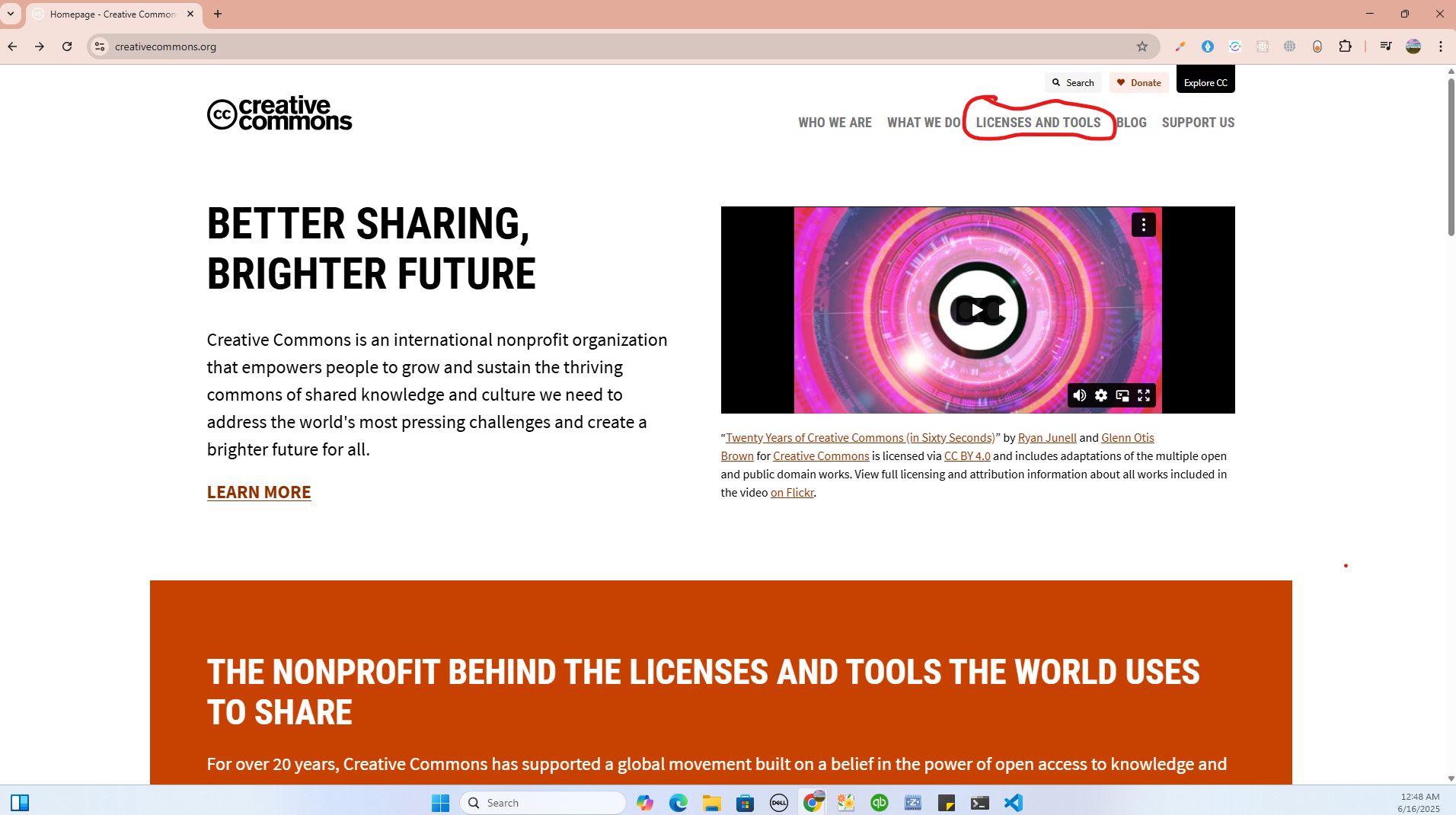Open the Explore CC button
This screenshot has height=815, width=1456.
(x=1205, y=80)
